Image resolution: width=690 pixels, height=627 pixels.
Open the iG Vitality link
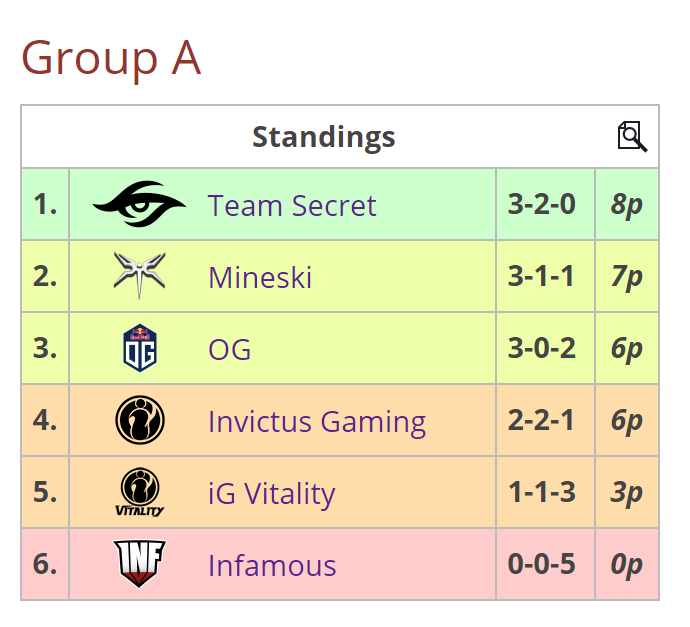(271, 493)
